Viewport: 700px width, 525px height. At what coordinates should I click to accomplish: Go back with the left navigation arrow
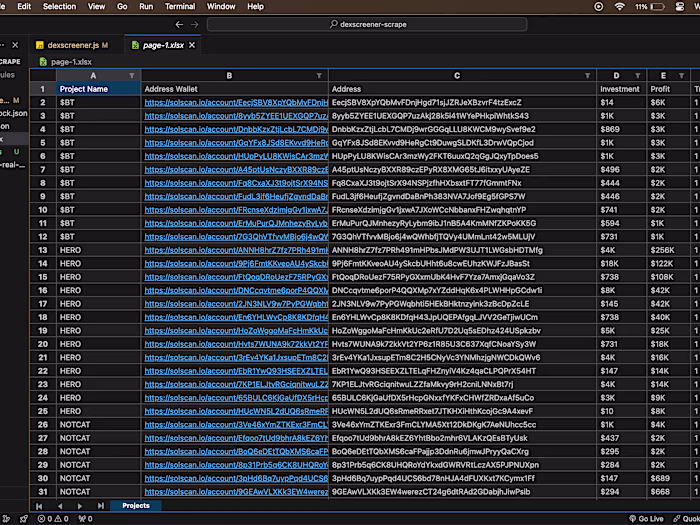point(179,25)
